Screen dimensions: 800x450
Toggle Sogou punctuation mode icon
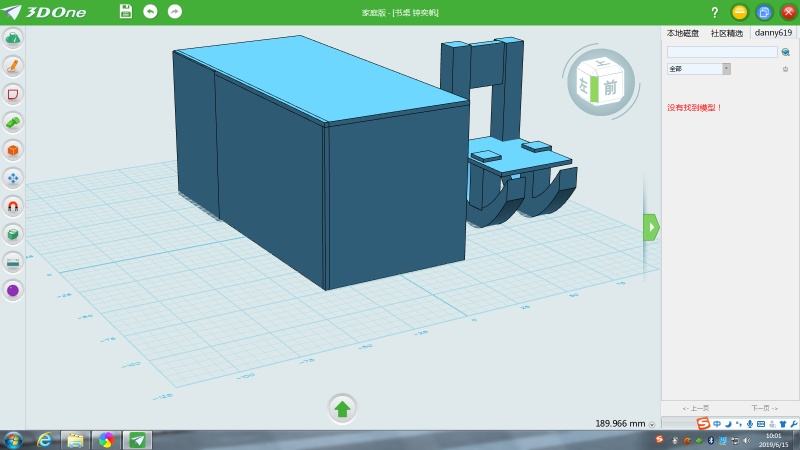[x=739, y=424]
